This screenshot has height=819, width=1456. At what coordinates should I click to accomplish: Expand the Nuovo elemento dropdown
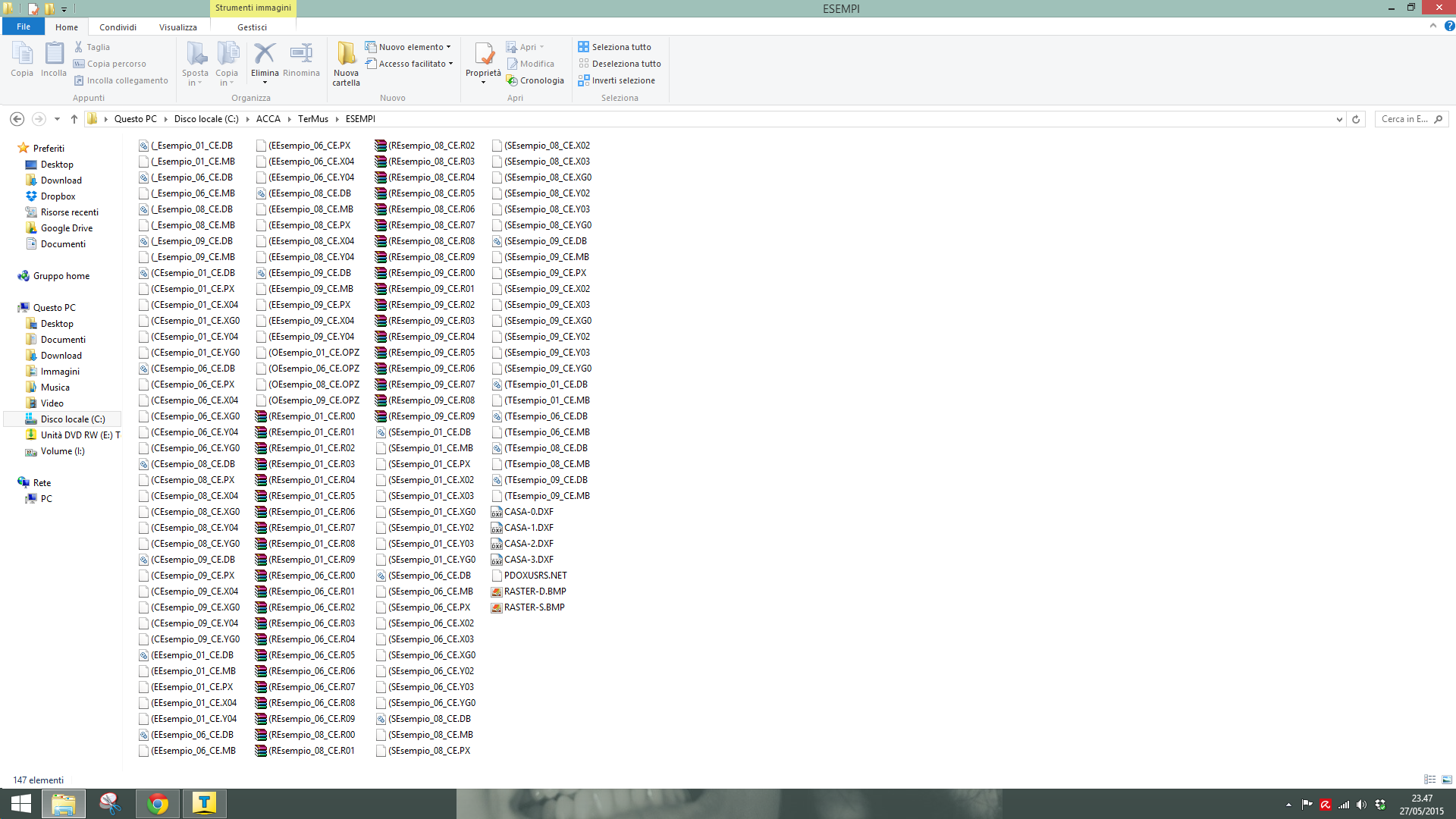pyautogui.click(x=449, y=47)
